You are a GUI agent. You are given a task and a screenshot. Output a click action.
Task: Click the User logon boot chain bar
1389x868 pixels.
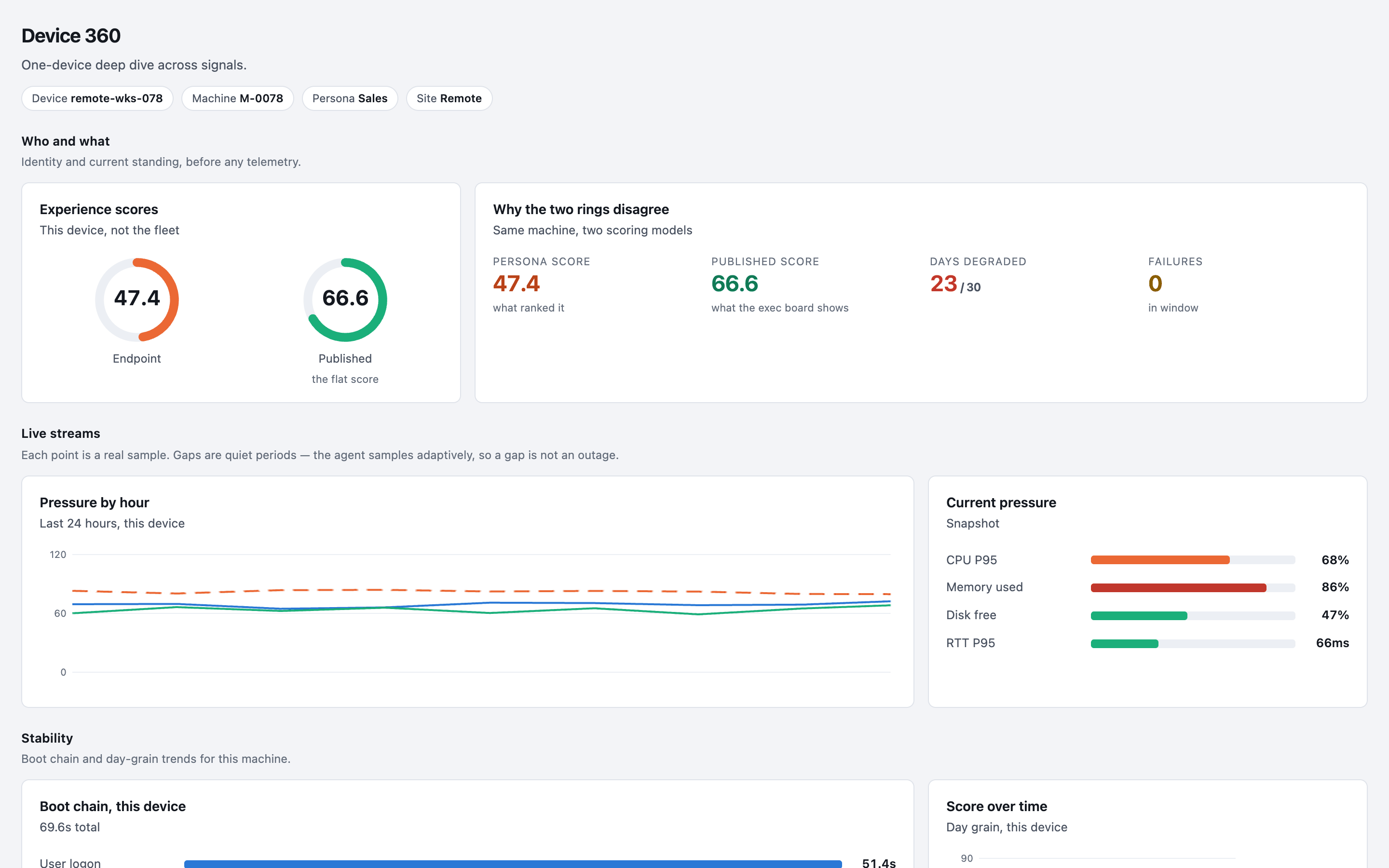point(513,863)
